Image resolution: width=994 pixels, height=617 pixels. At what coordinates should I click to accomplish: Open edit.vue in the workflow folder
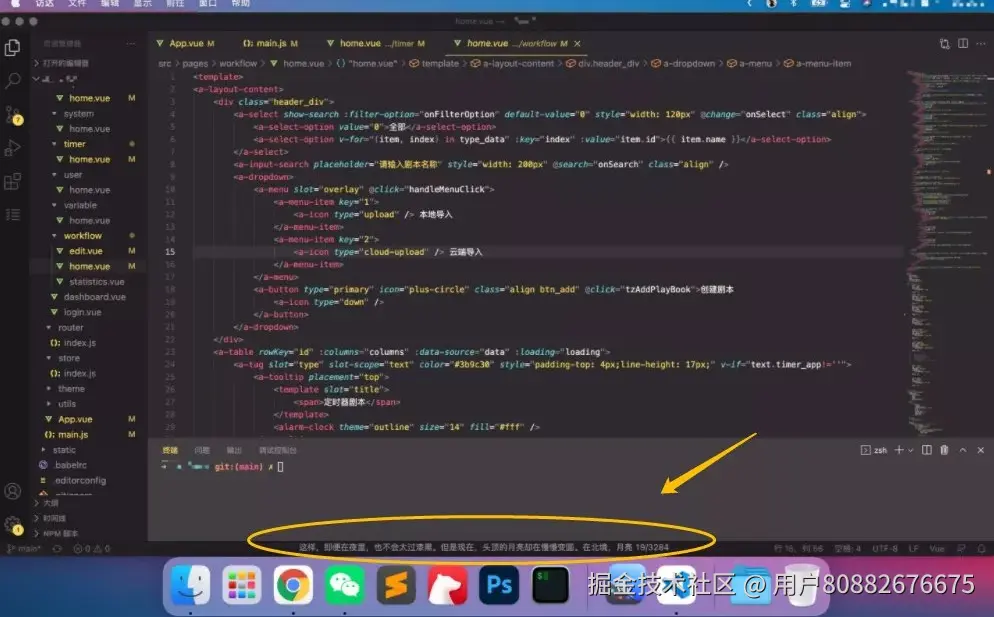(86, 251)
